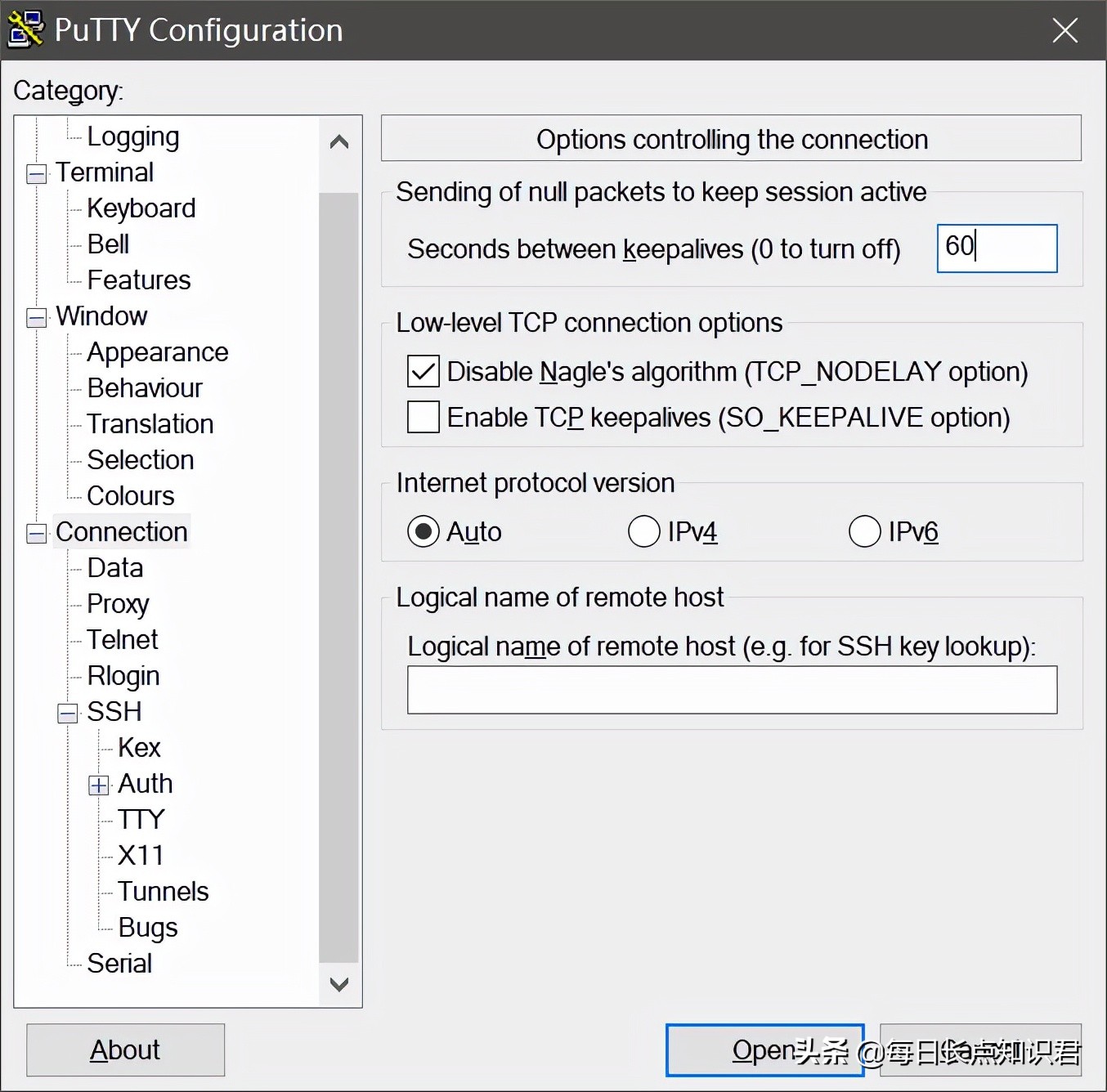Click the Open button
This screenshot has height=1092, width=1107.
[764, 1049]
